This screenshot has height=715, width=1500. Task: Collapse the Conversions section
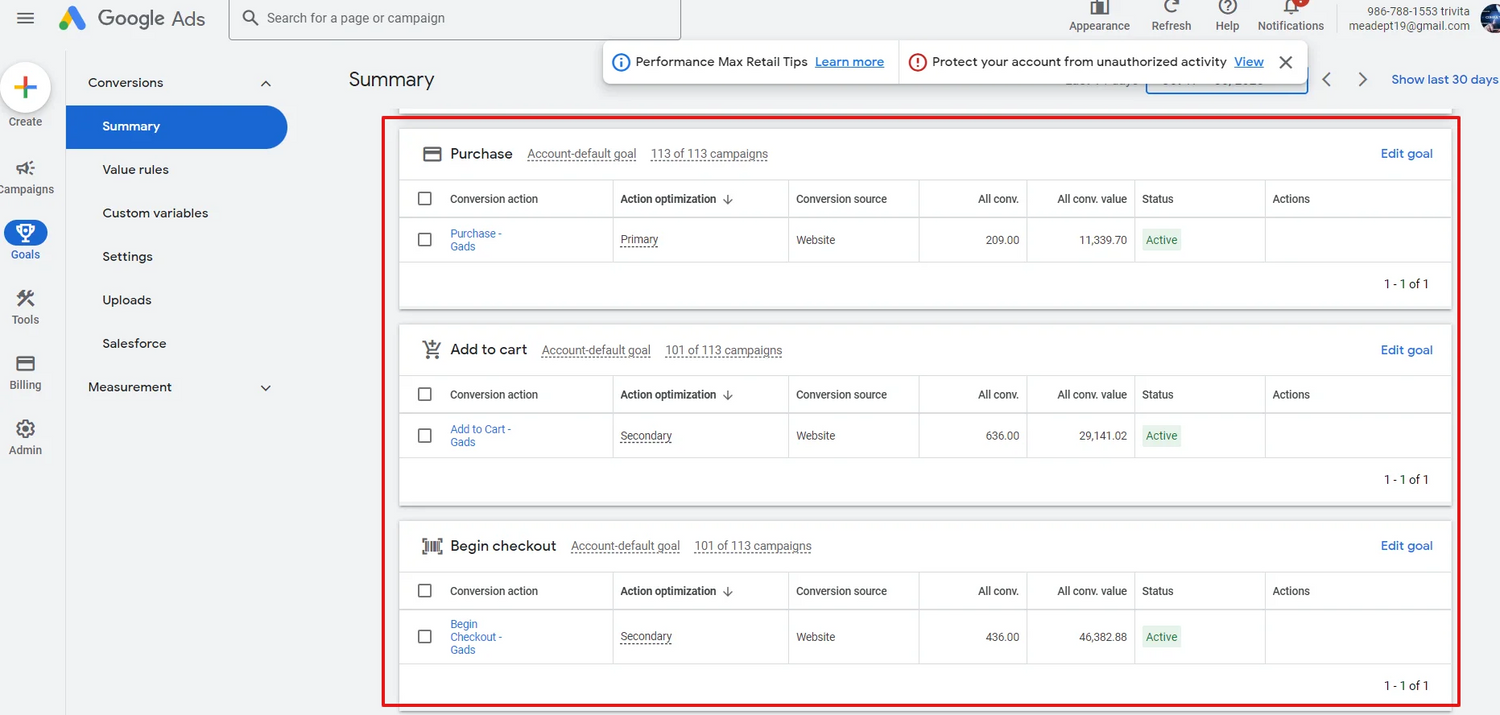click(x=265, y=83)
